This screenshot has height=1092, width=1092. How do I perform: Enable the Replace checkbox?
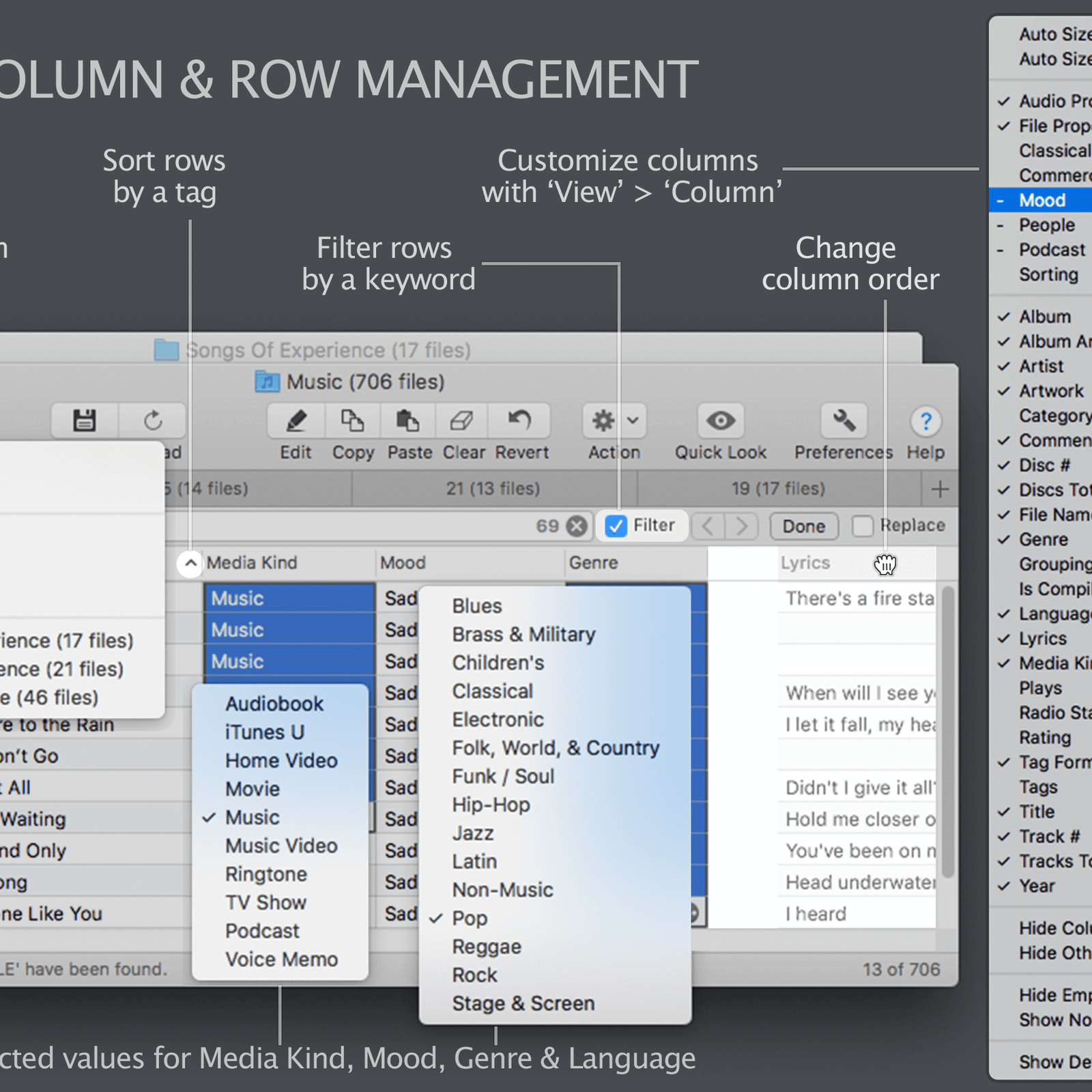point(862,526)
